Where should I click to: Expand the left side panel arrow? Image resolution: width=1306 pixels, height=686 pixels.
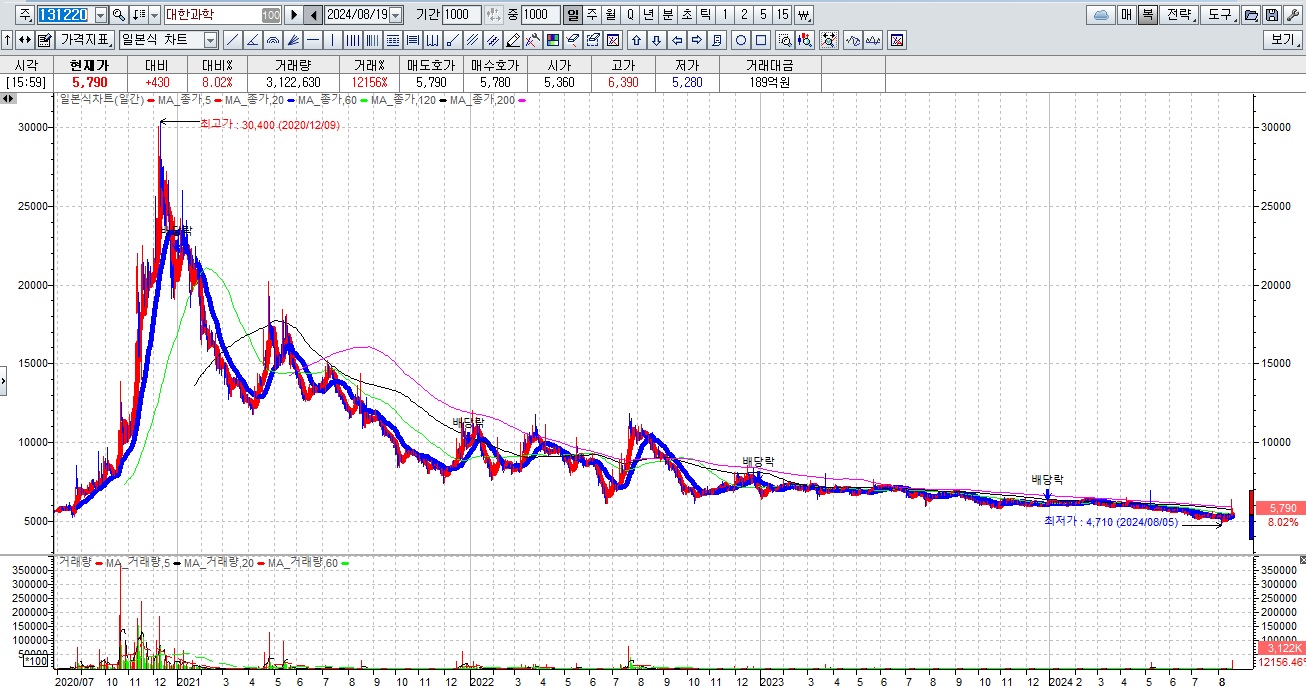(x=4, y=381)
